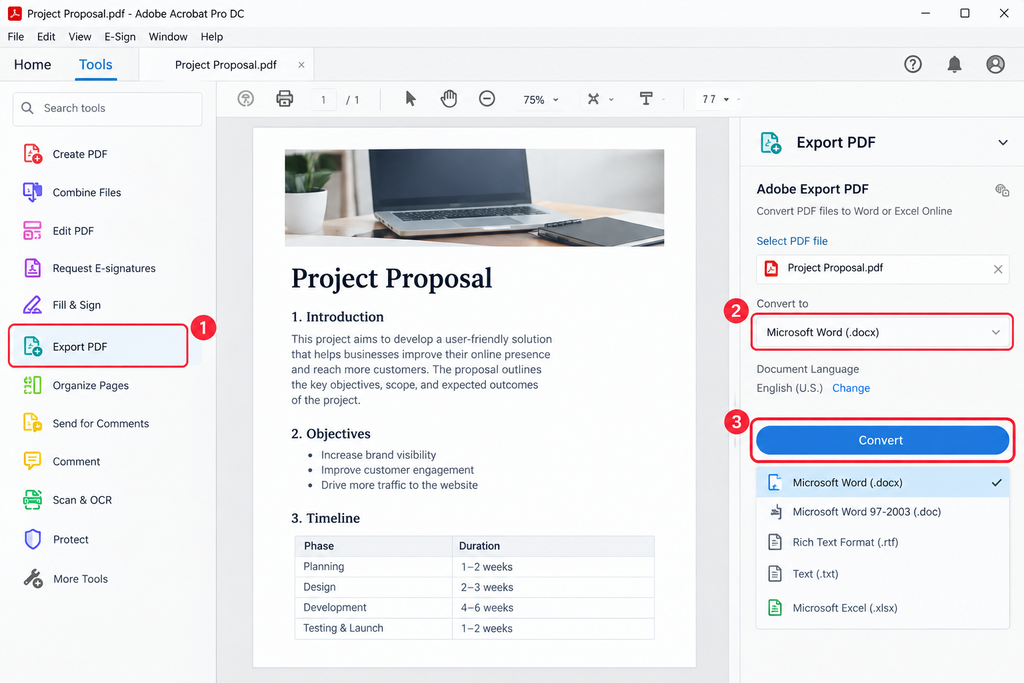The height and width of the screenshot is (683, 1024).
Task: Open the 75% zoom level dropdown
Action: 541,99
